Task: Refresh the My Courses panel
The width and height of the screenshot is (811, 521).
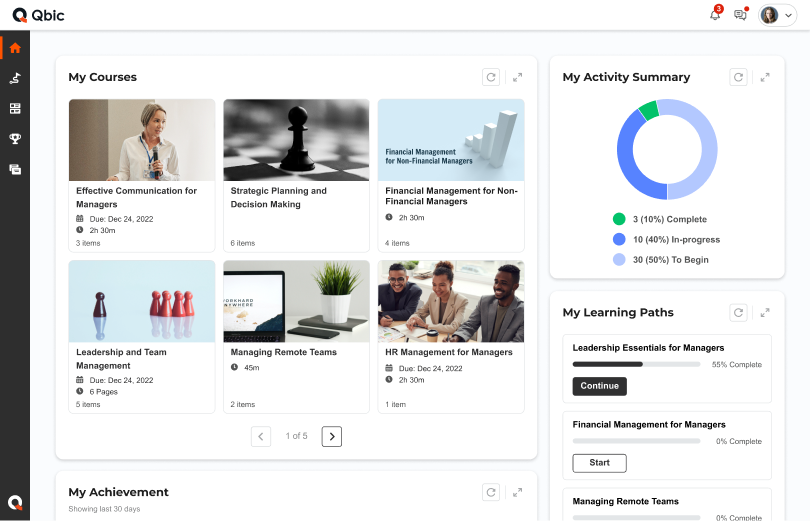Action: [491, 77]
